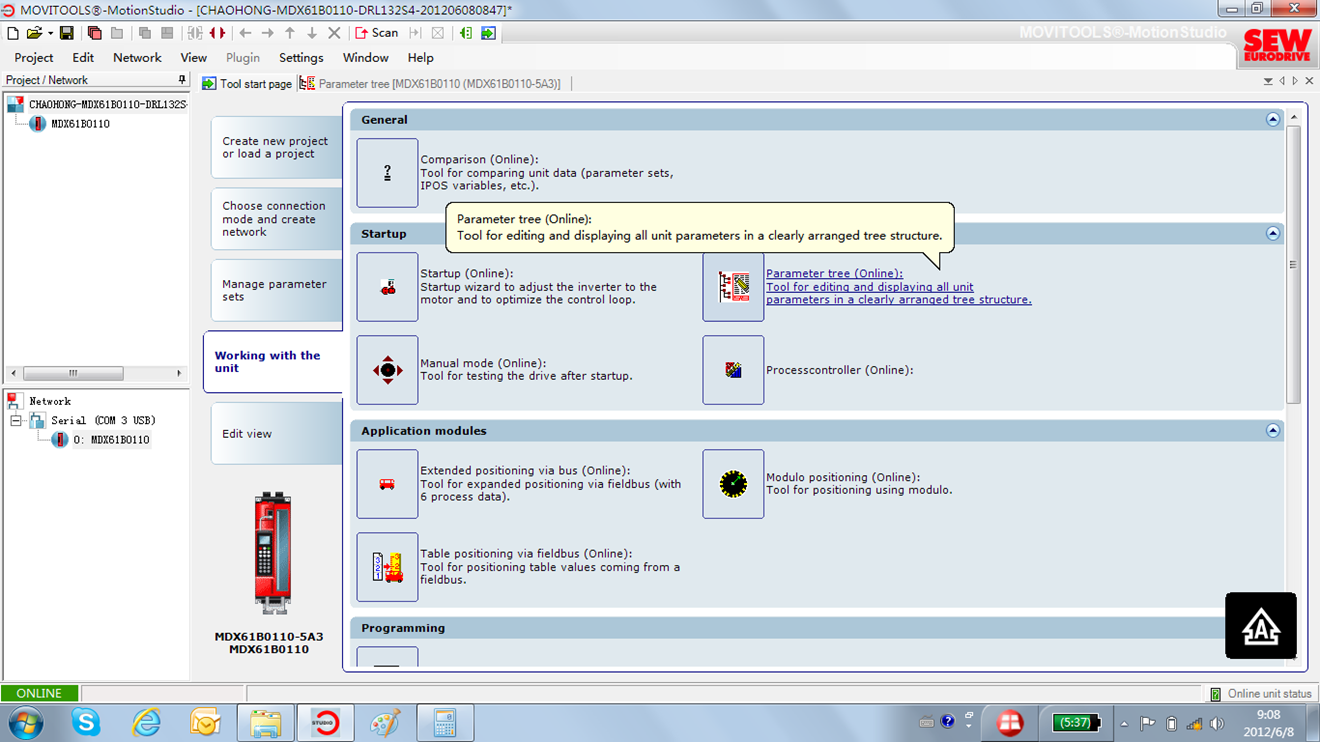Select MDX61B0110 device in project tree
This screenshot has width=1320, height=742.
80,124
